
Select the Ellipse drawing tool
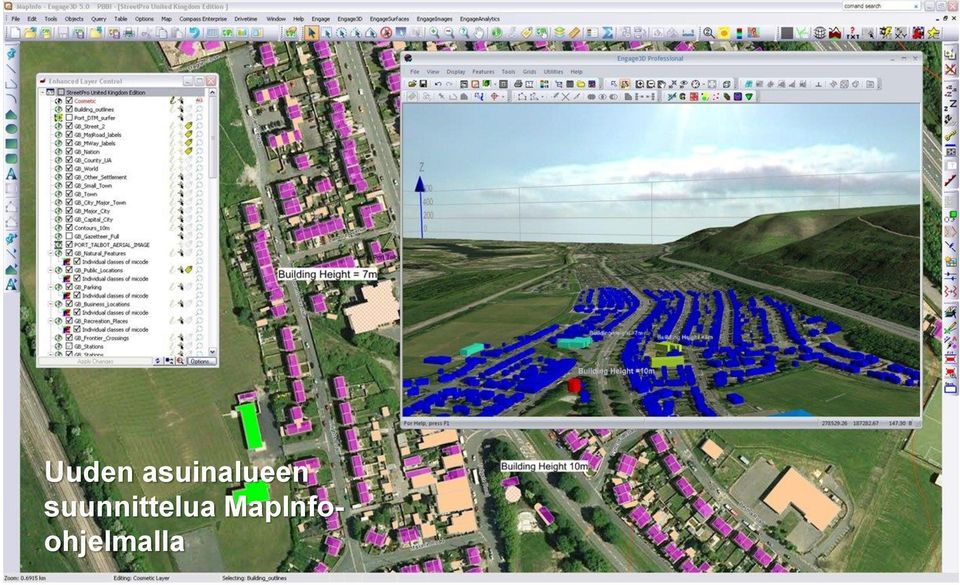point(11,129)
